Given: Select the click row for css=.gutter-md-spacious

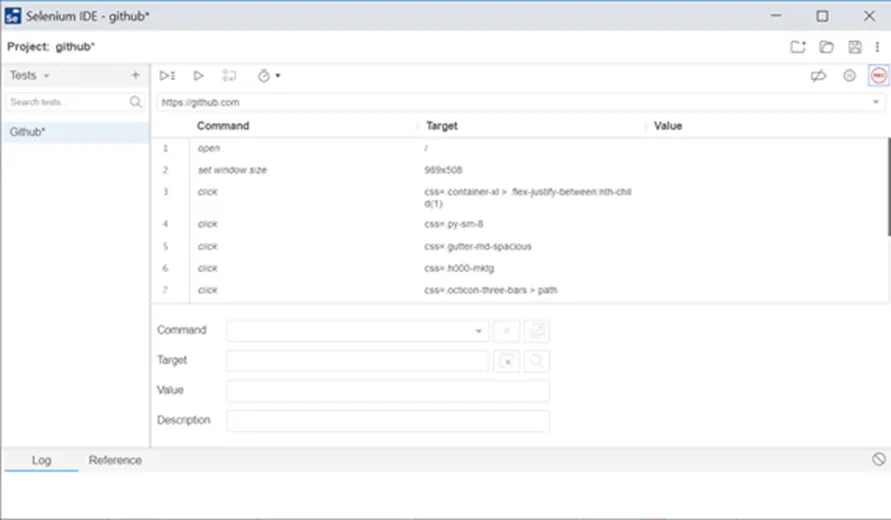Looking at the screenshot, I should (x=520, y=246).
